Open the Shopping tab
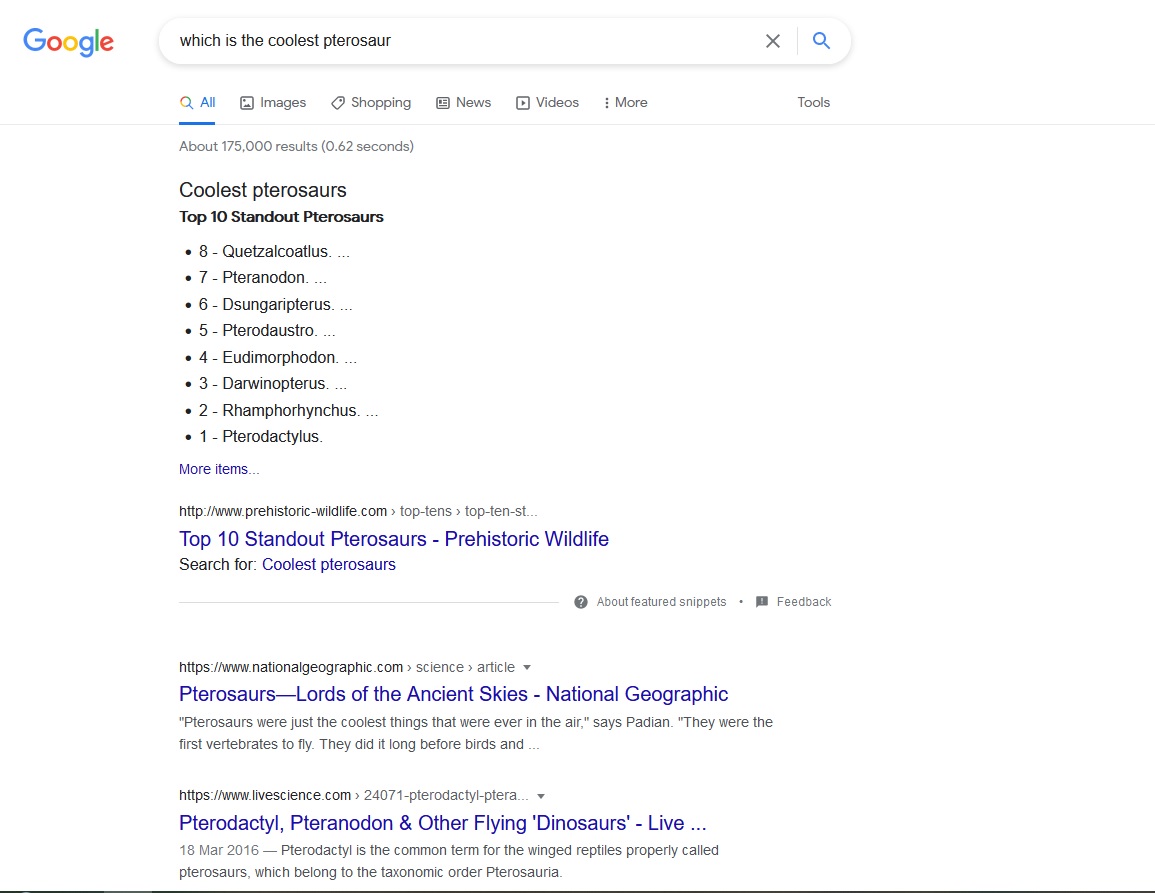Screen dimensions: 1155x893 (x=371, y=102)
